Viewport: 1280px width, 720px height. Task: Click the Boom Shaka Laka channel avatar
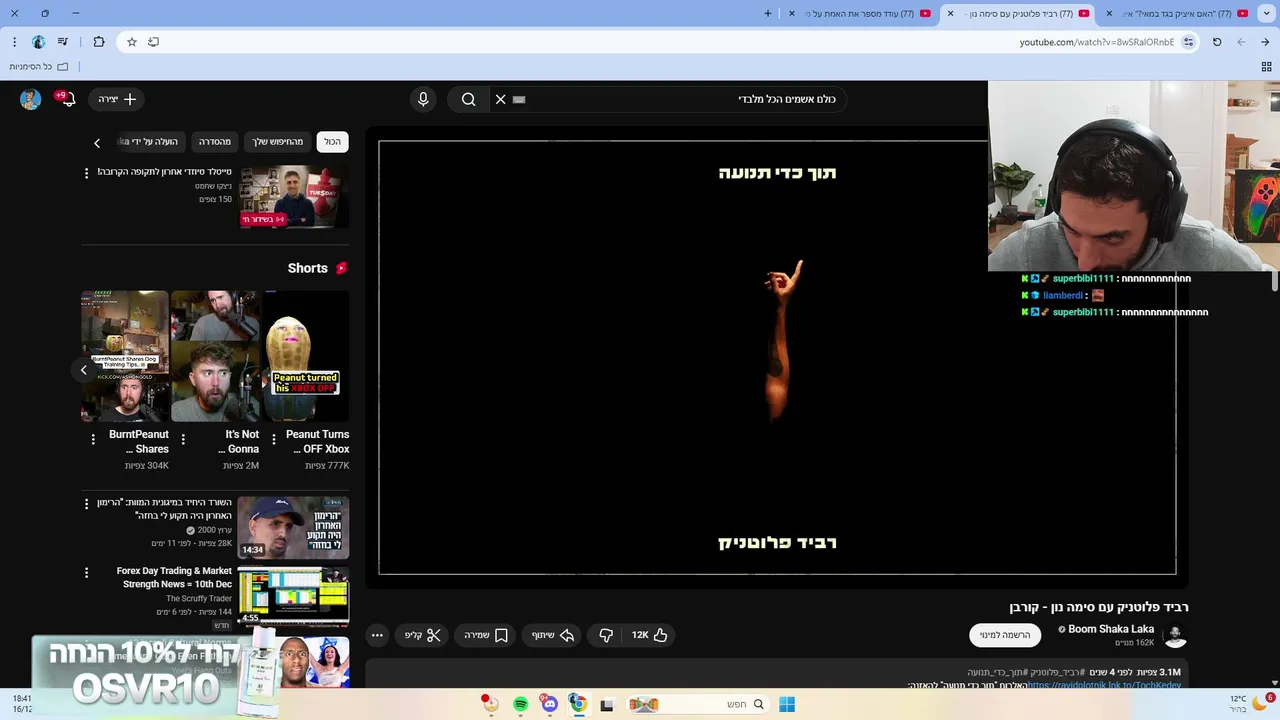coord(1176,635)
